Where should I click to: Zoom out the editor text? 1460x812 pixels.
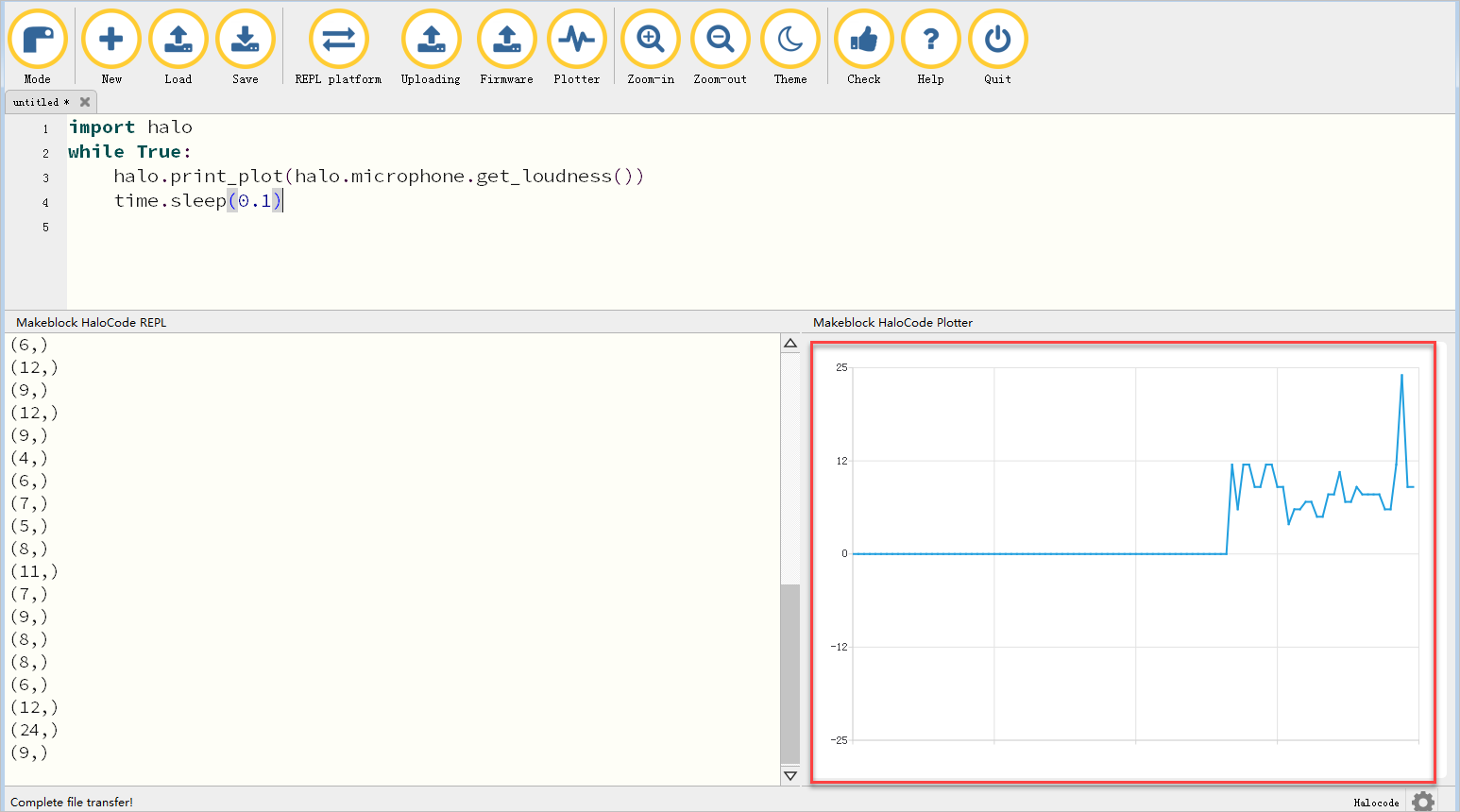point(721,40)
